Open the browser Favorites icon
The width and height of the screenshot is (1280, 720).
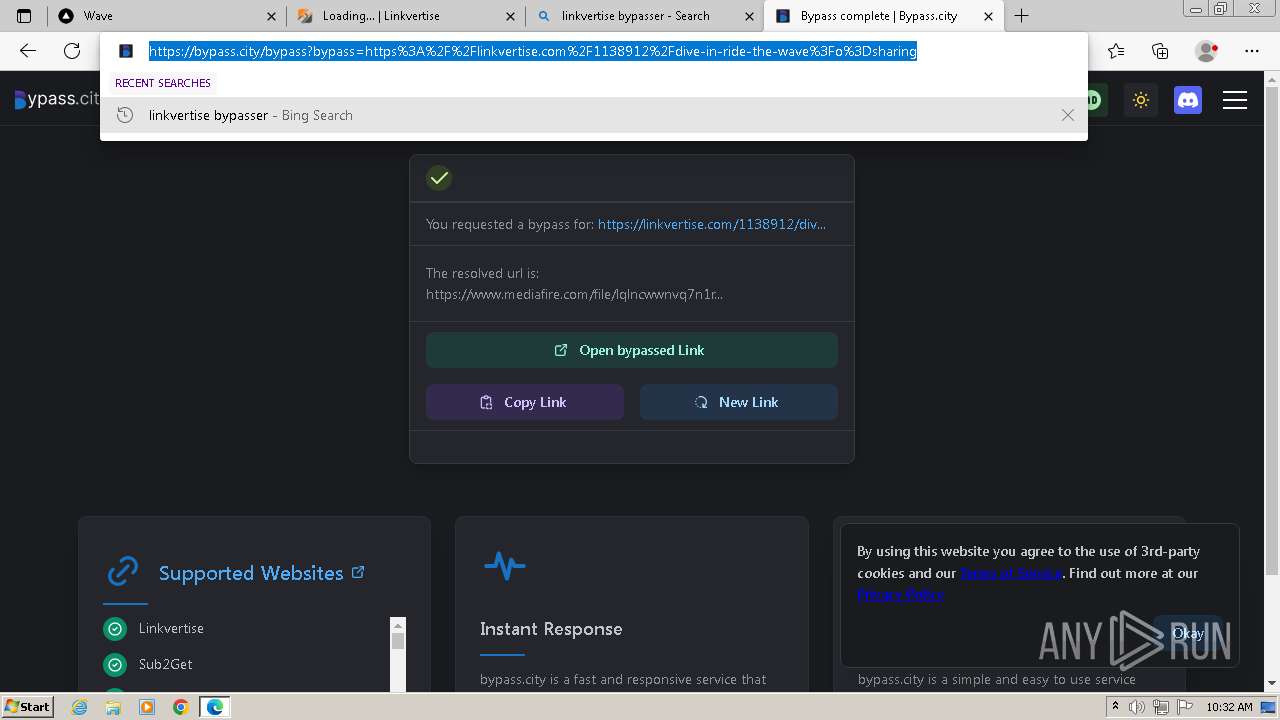tap(1116, 51)
